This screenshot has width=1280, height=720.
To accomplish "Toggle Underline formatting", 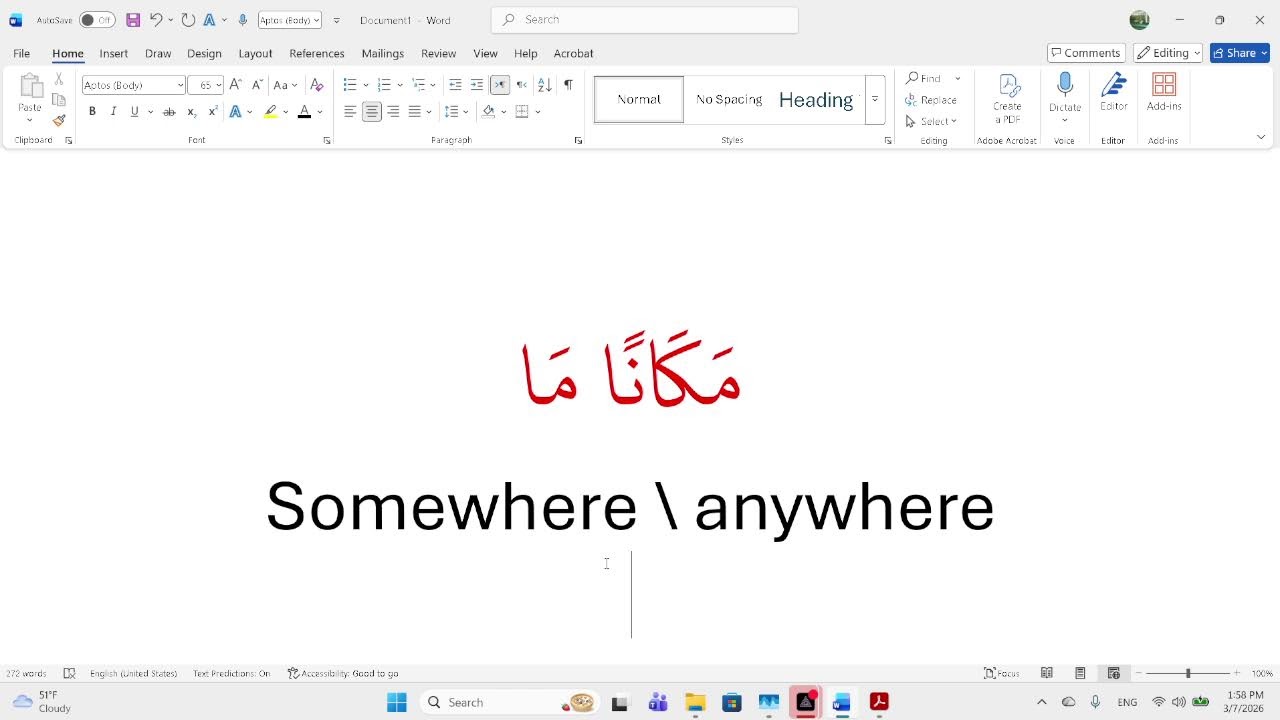I will pyautogui.click(x=134, y=112).
